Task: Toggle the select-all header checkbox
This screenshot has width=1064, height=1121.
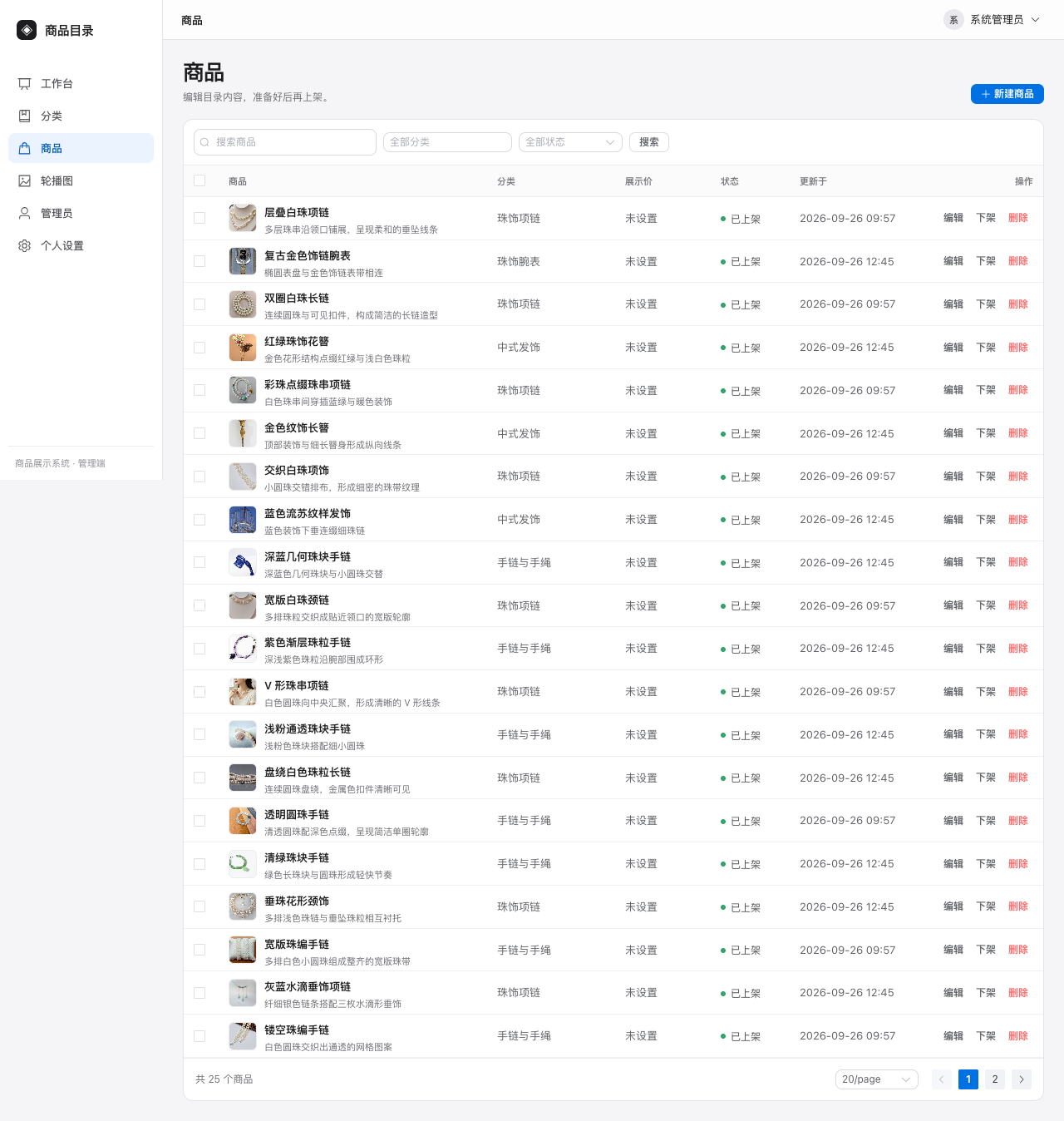Action: coord(199,180)
